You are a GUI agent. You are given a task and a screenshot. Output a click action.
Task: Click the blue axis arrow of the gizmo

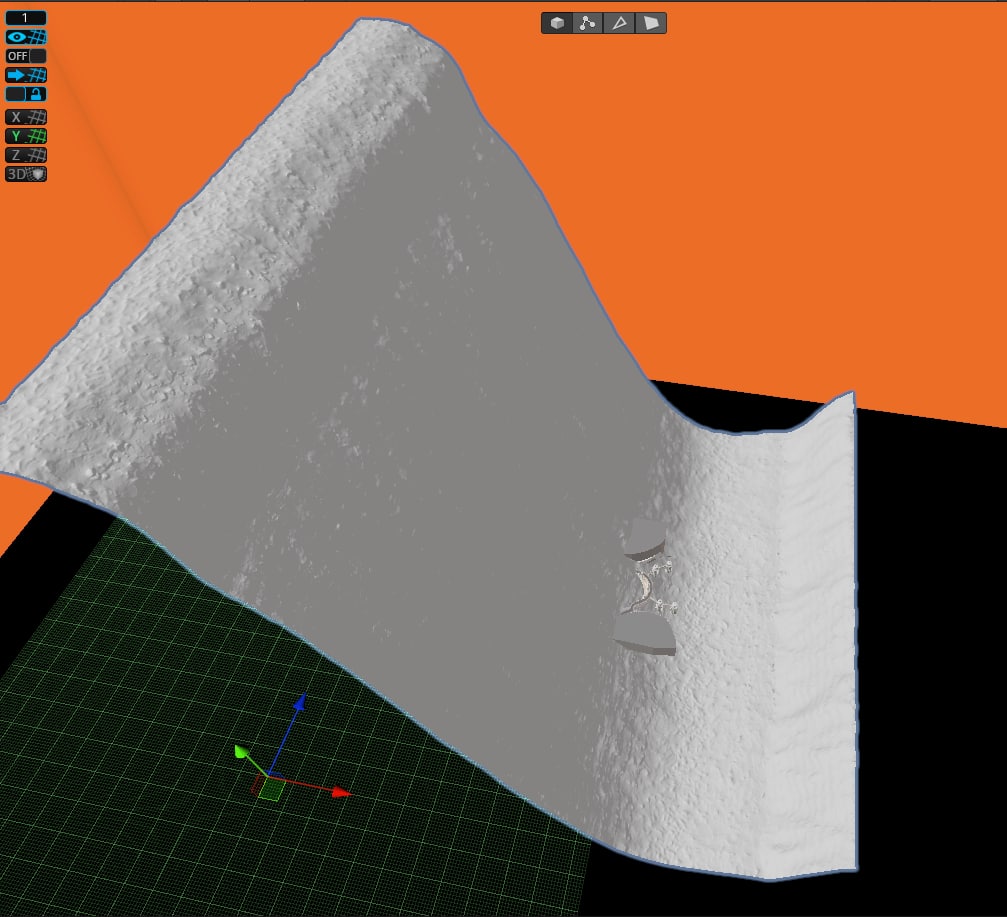(299, 703)
